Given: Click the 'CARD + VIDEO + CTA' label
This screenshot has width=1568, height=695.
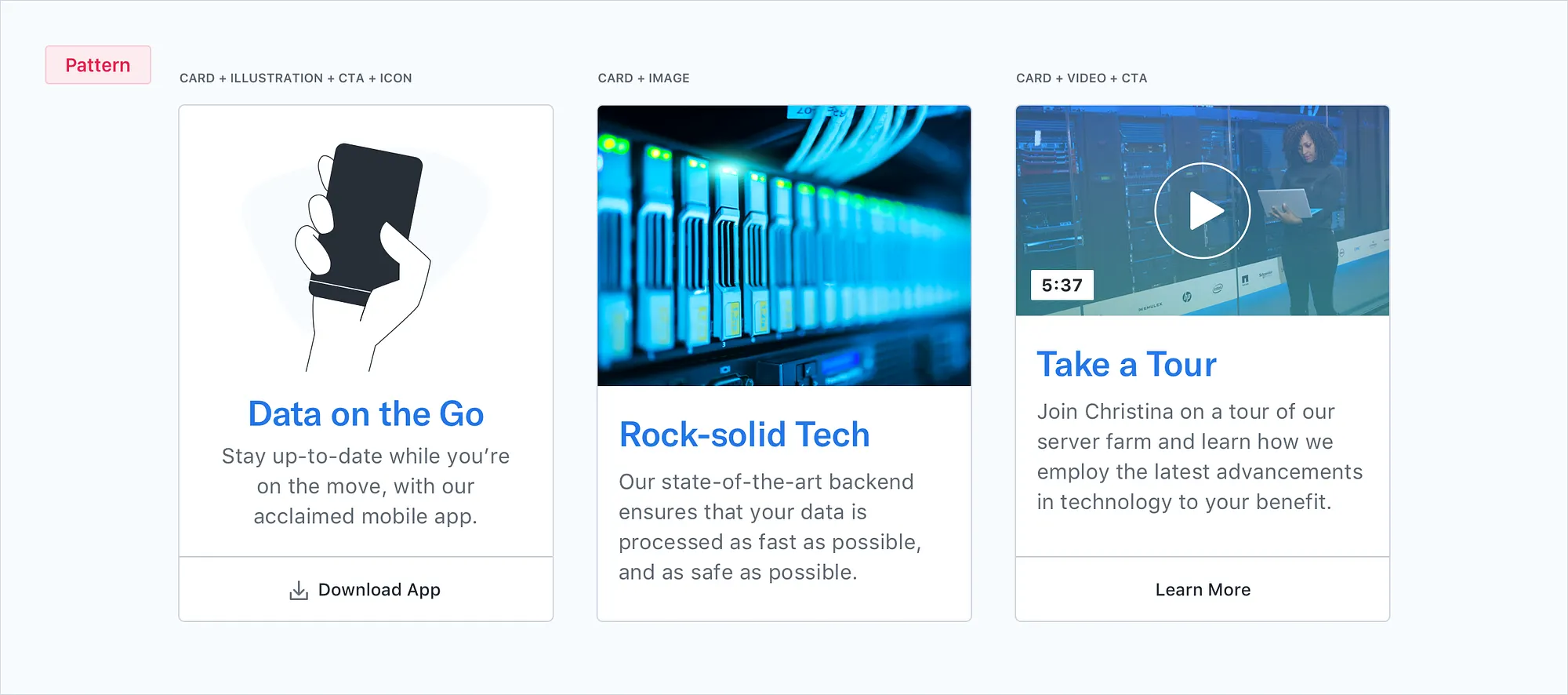Looking at the screenshot, I should pyautogui.click(x=1081, y=78).
